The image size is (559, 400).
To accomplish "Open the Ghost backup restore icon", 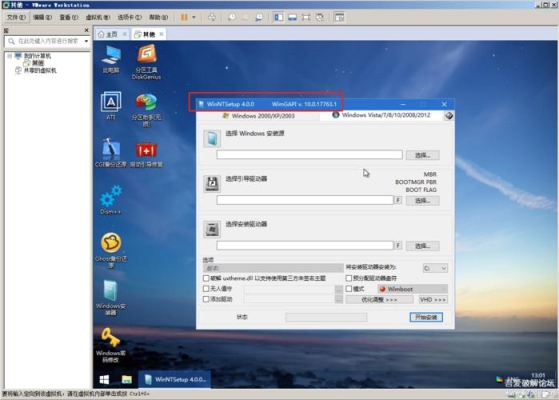I will click(x=111, y=250).
